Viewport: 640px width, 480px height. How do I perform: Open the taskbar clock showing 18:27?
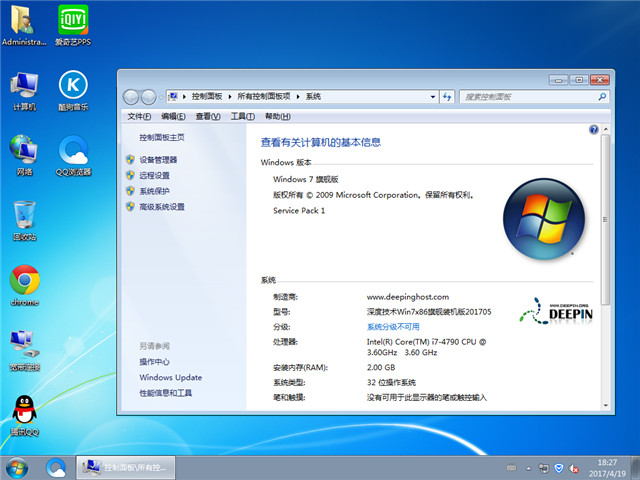tap(607, 468)
